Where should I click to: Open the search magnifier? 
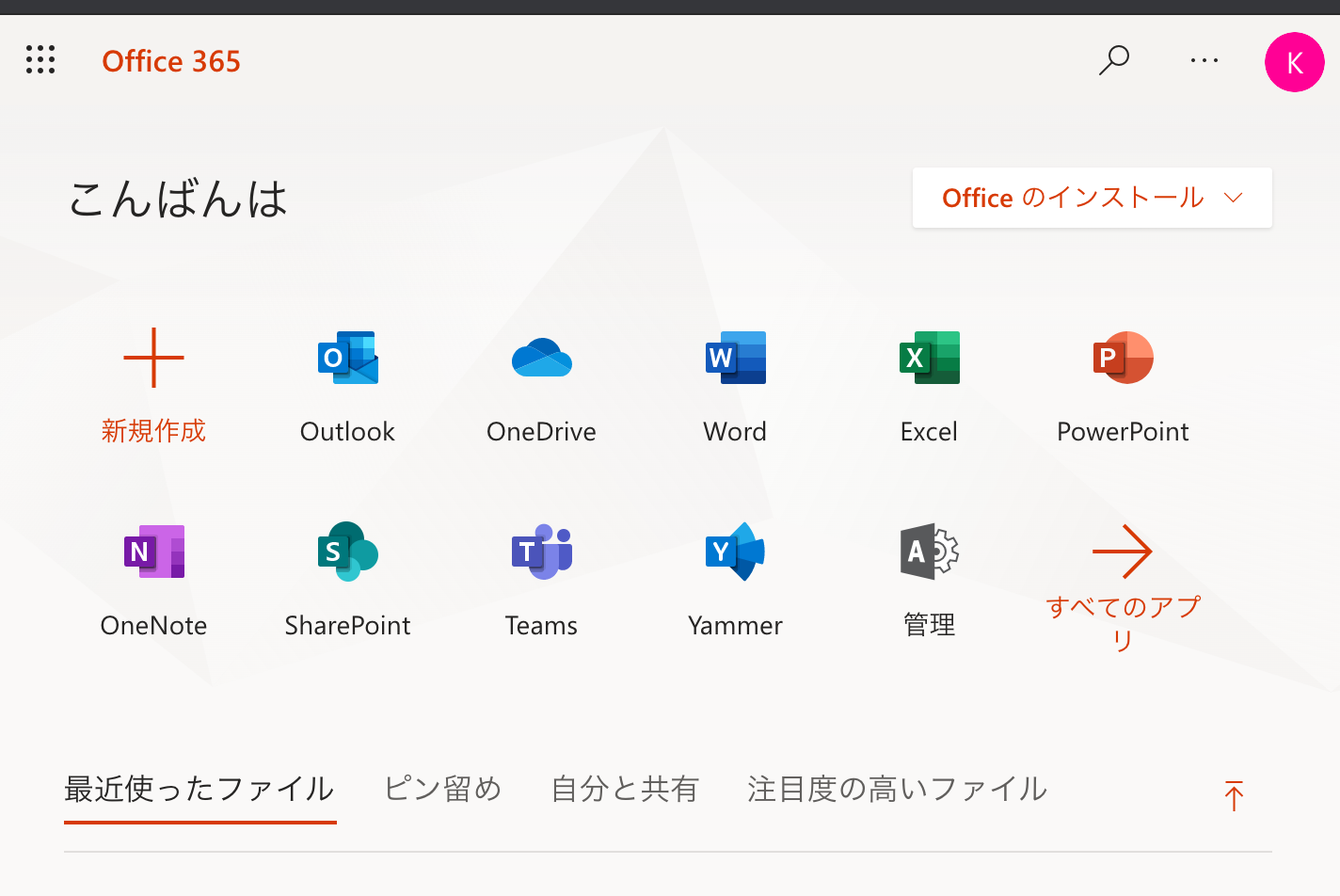click(x=1114, y=60)
